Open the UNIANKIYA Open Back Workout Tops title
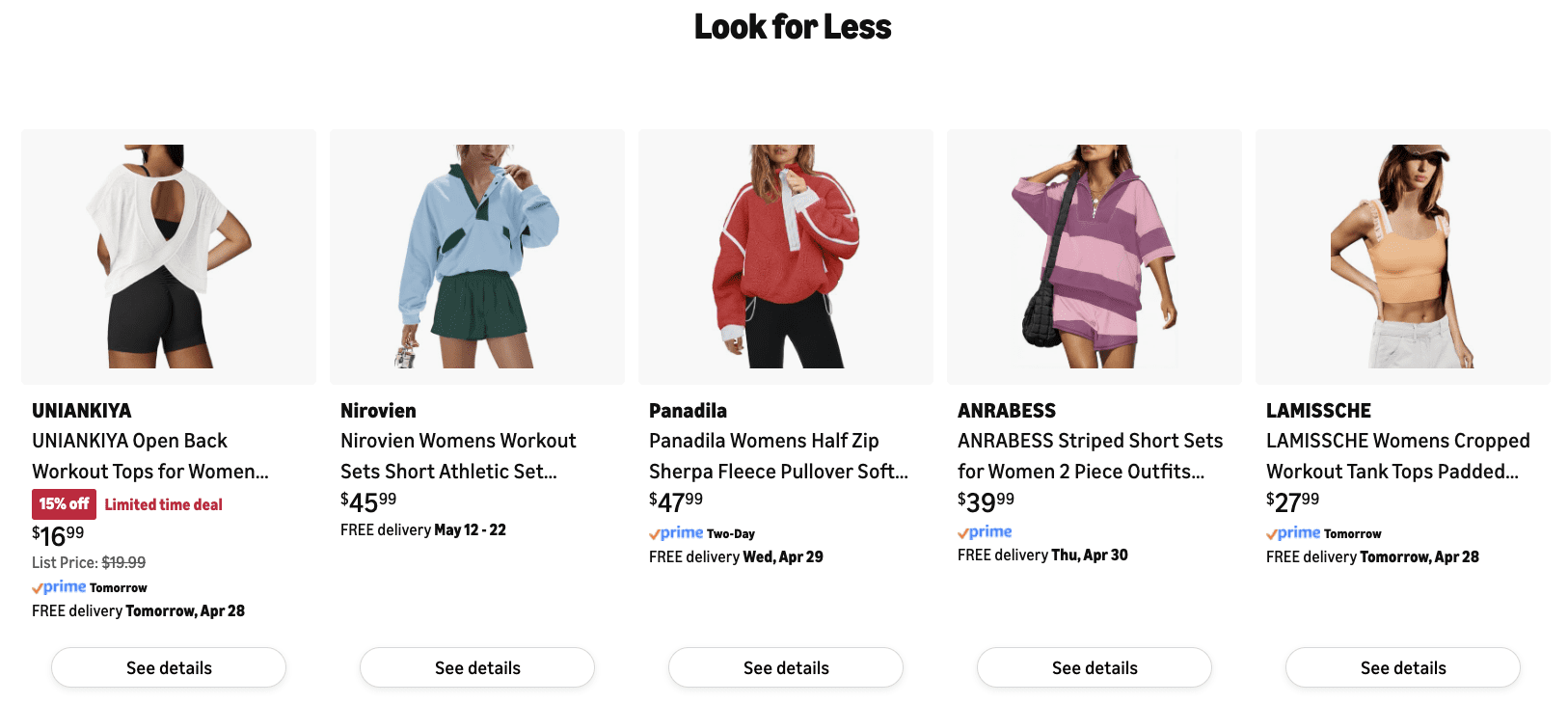 click(150, 456)
